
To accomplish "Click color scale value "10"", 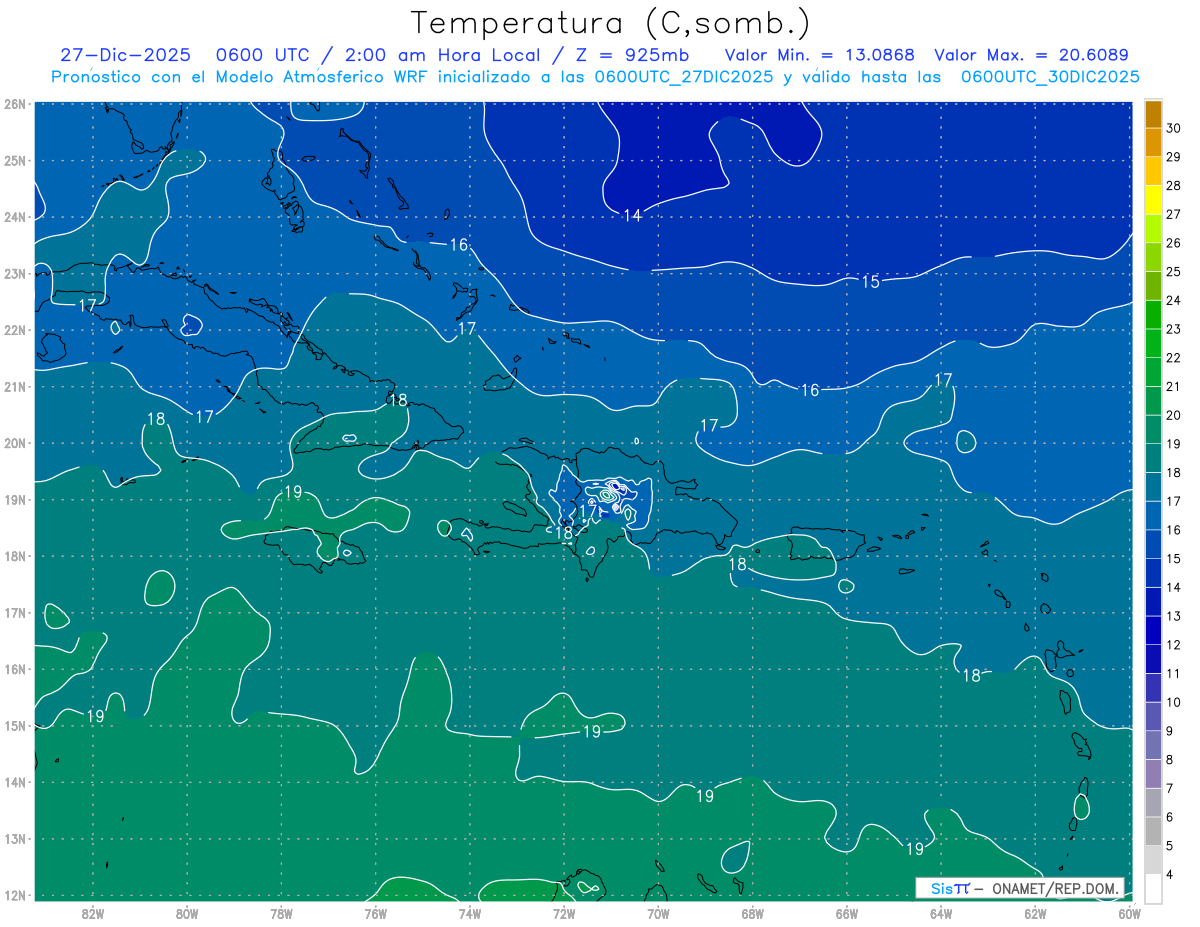I will point(1173,703).
